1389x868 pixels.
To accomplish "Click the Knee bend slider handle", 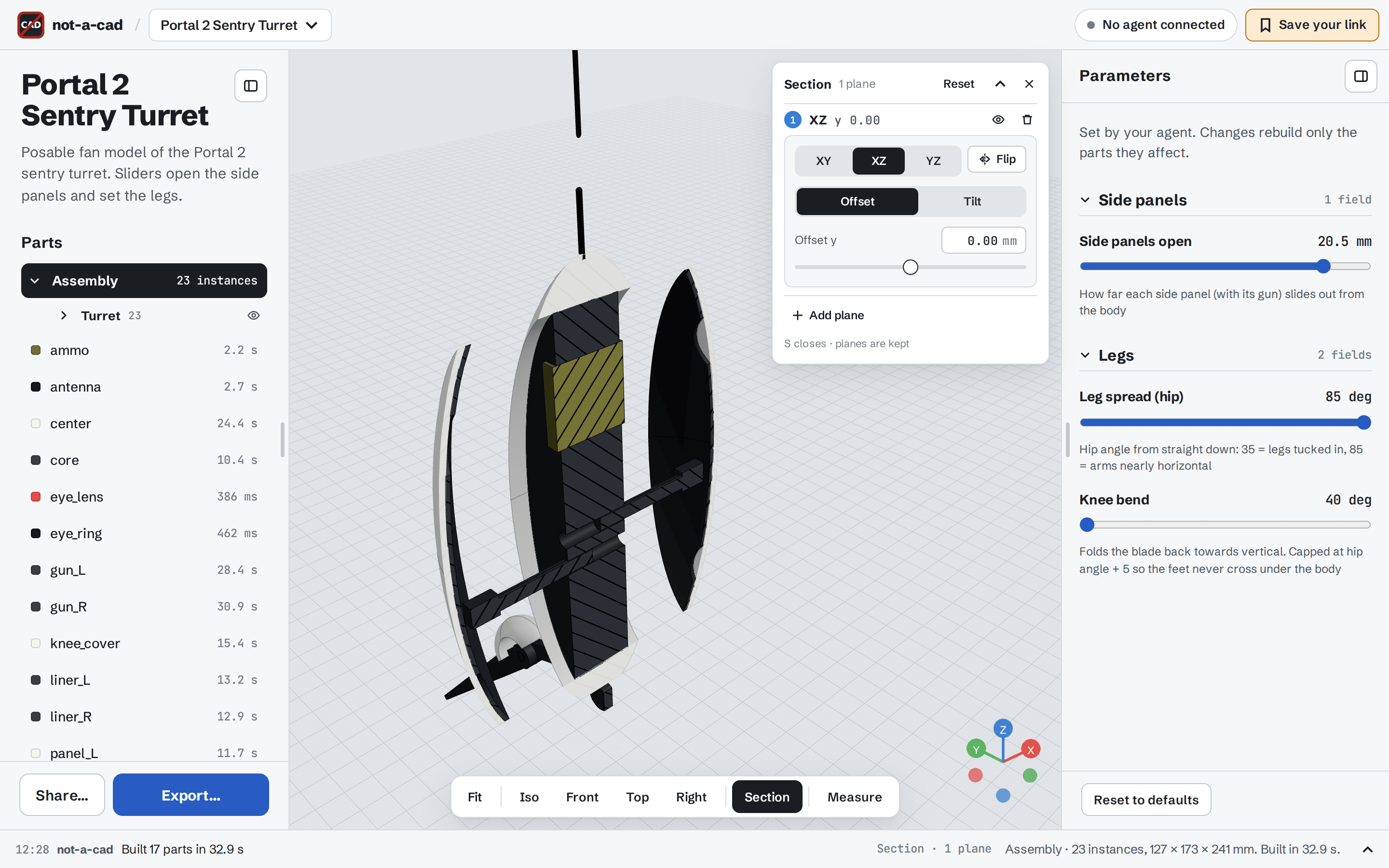I will pos(1087,525).
